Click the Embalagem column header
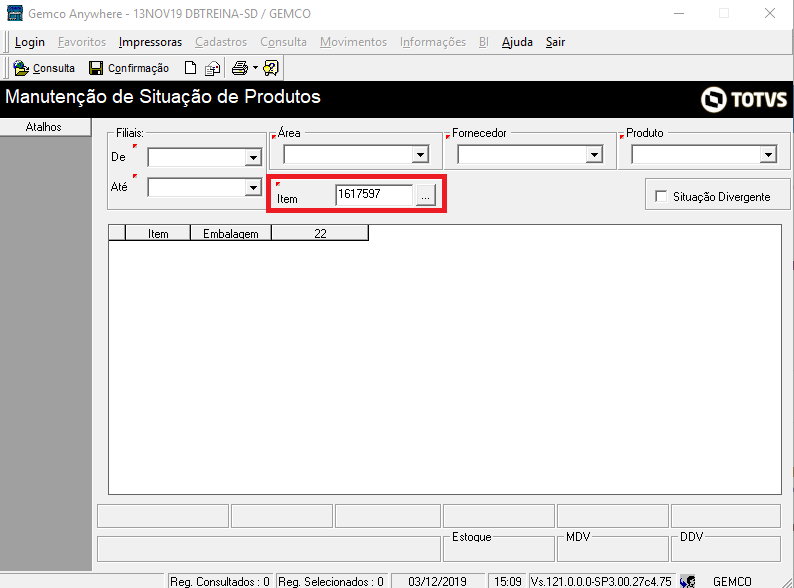 [230, 233]
